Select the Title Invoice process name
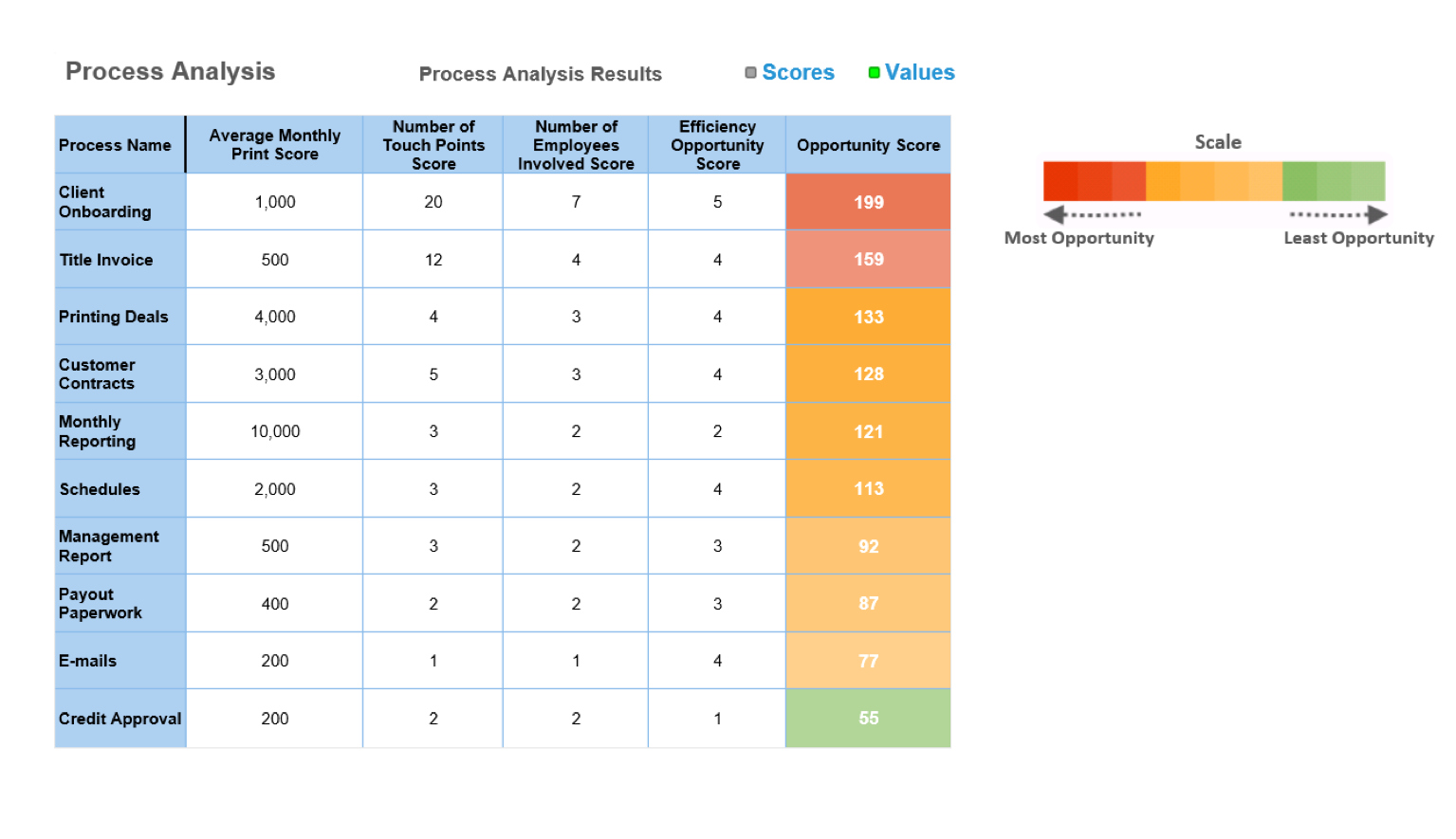Viewport: 1456px width, 839px height. pyautogui.click(x=105, y=260)
